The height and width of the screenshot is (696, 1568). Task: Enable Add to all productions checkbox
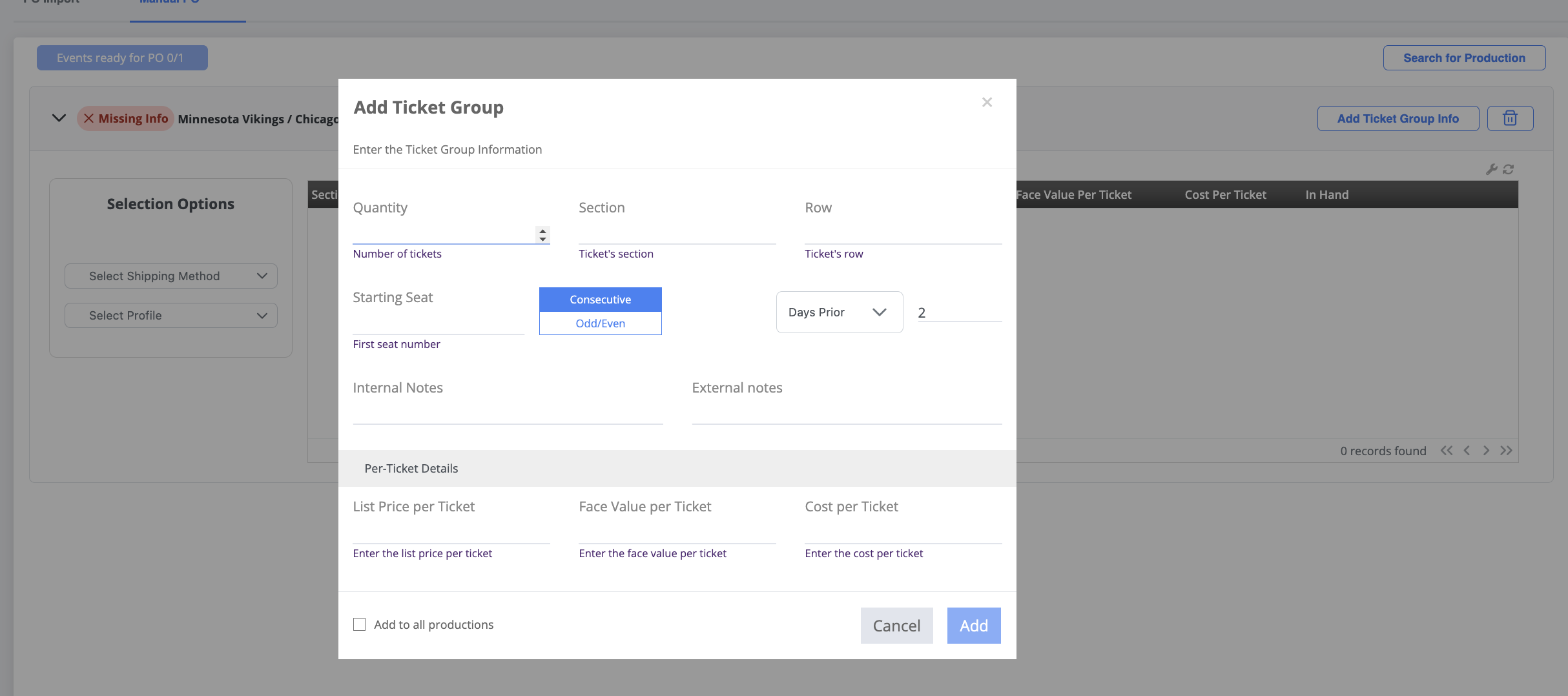[360, 624]
